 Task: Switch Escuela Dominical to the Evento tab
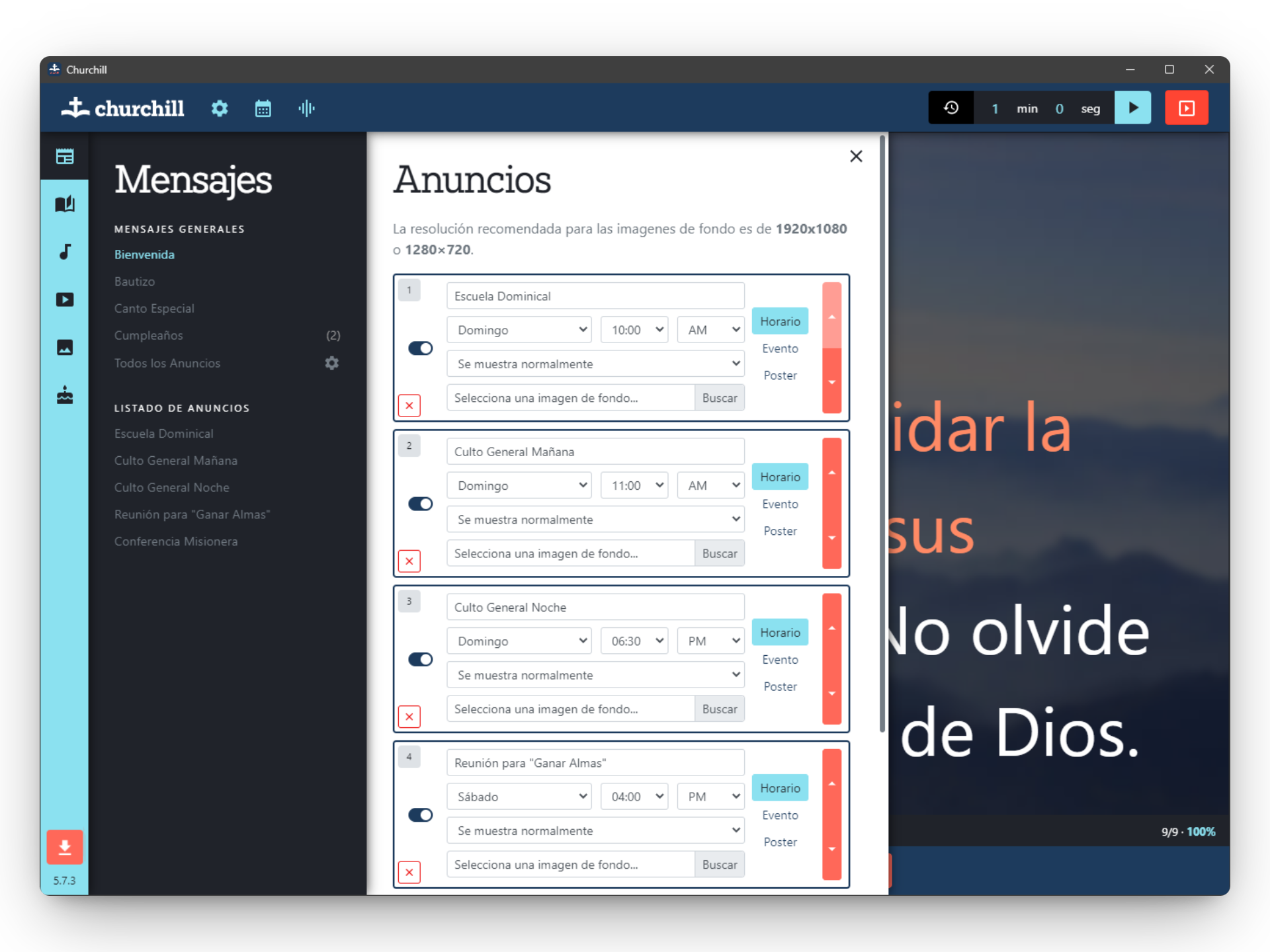(x=780, y=348)
